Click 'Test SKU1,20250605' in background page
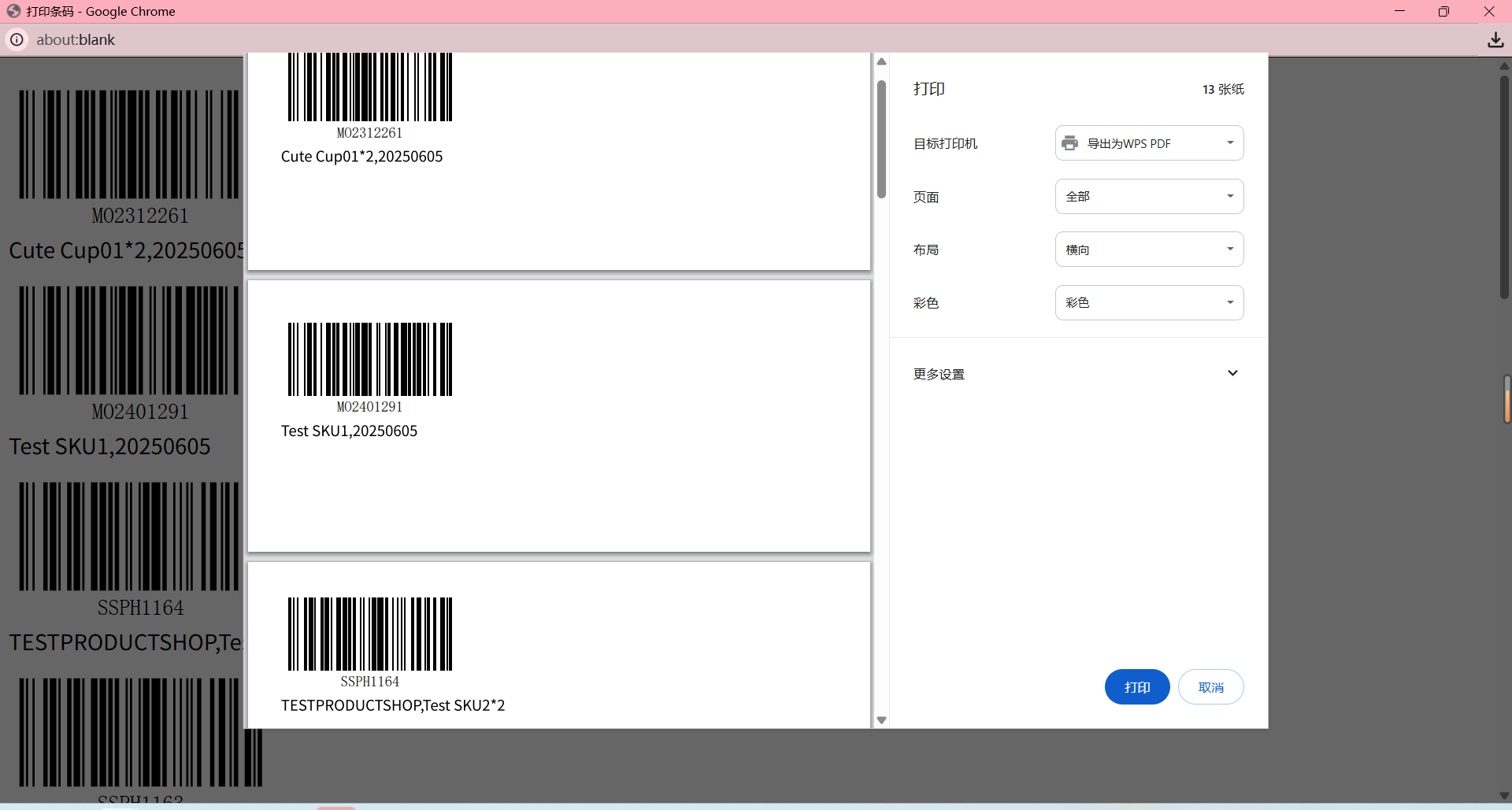Image resolution: width=1512 pixels, height=810 pixels. coord(110,446)
